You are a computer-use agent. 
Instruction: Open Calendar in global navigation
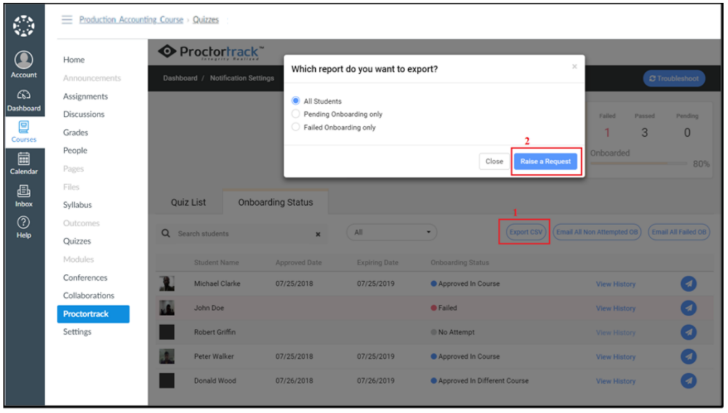click(24, 163)
